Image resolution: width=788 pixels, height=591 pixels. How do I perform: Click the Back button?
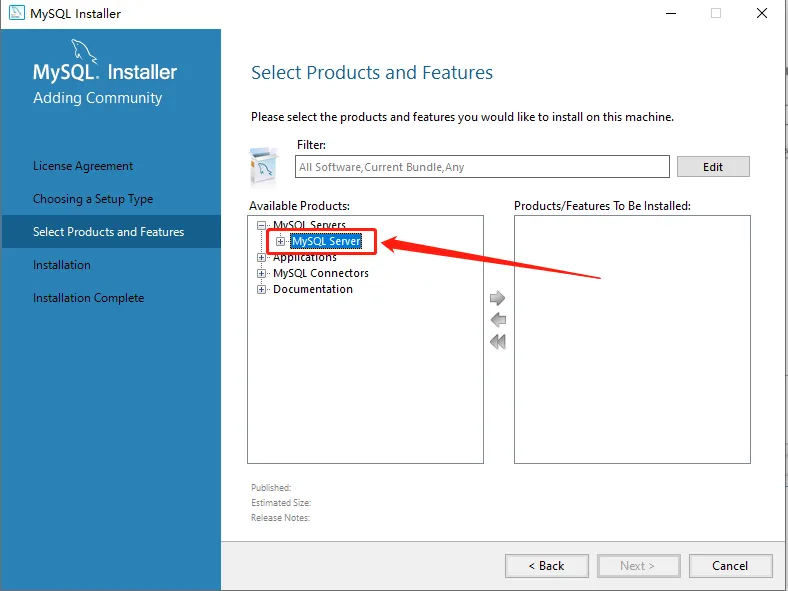click(547, 566)
